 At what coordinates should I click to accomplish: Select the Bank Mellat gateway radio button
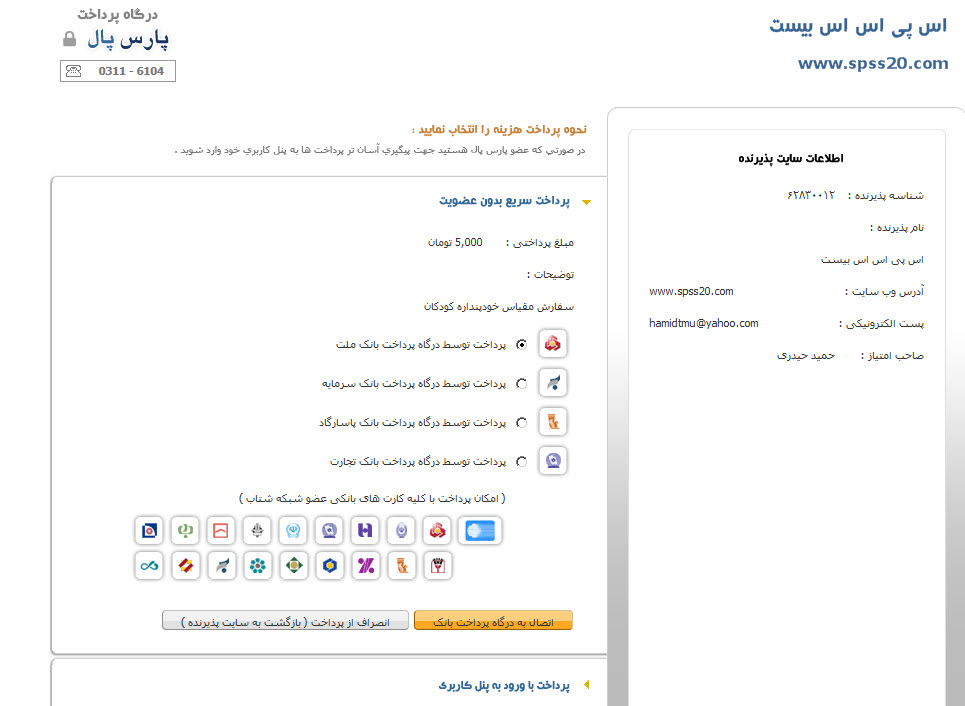click(x=521, y=345)
